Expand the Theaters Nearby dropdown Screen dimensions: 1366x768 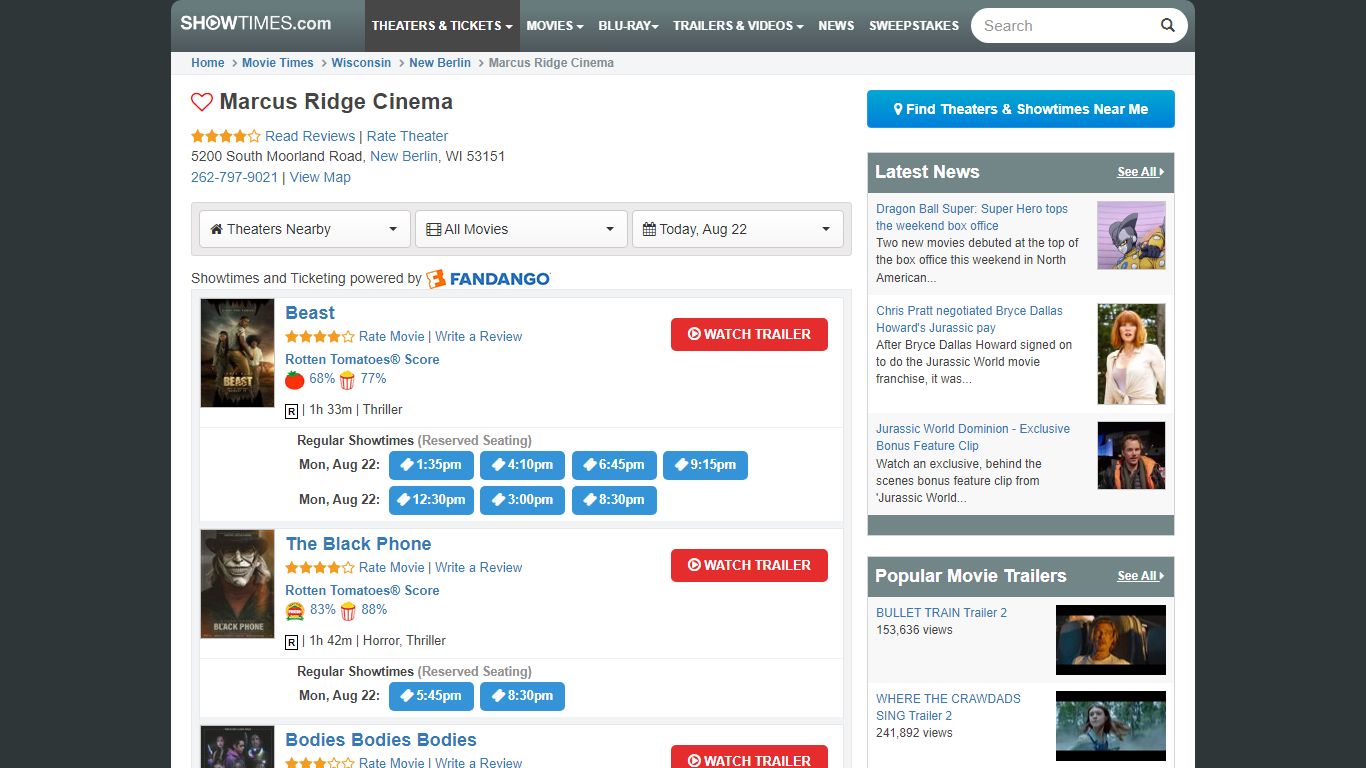[305, 229]
